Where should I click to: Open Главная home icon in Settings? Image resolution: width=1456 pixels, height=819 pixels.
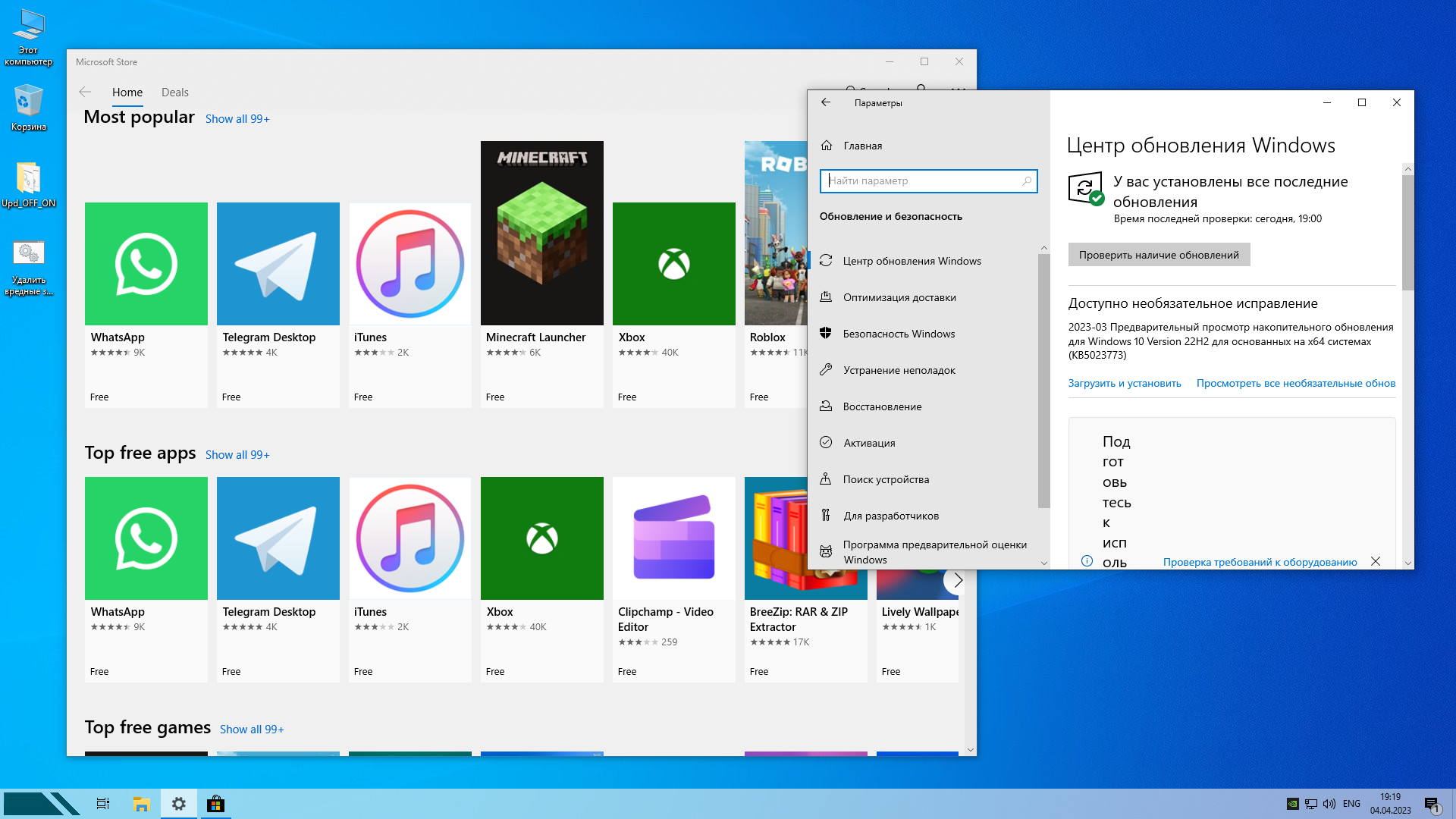(827, 146)
